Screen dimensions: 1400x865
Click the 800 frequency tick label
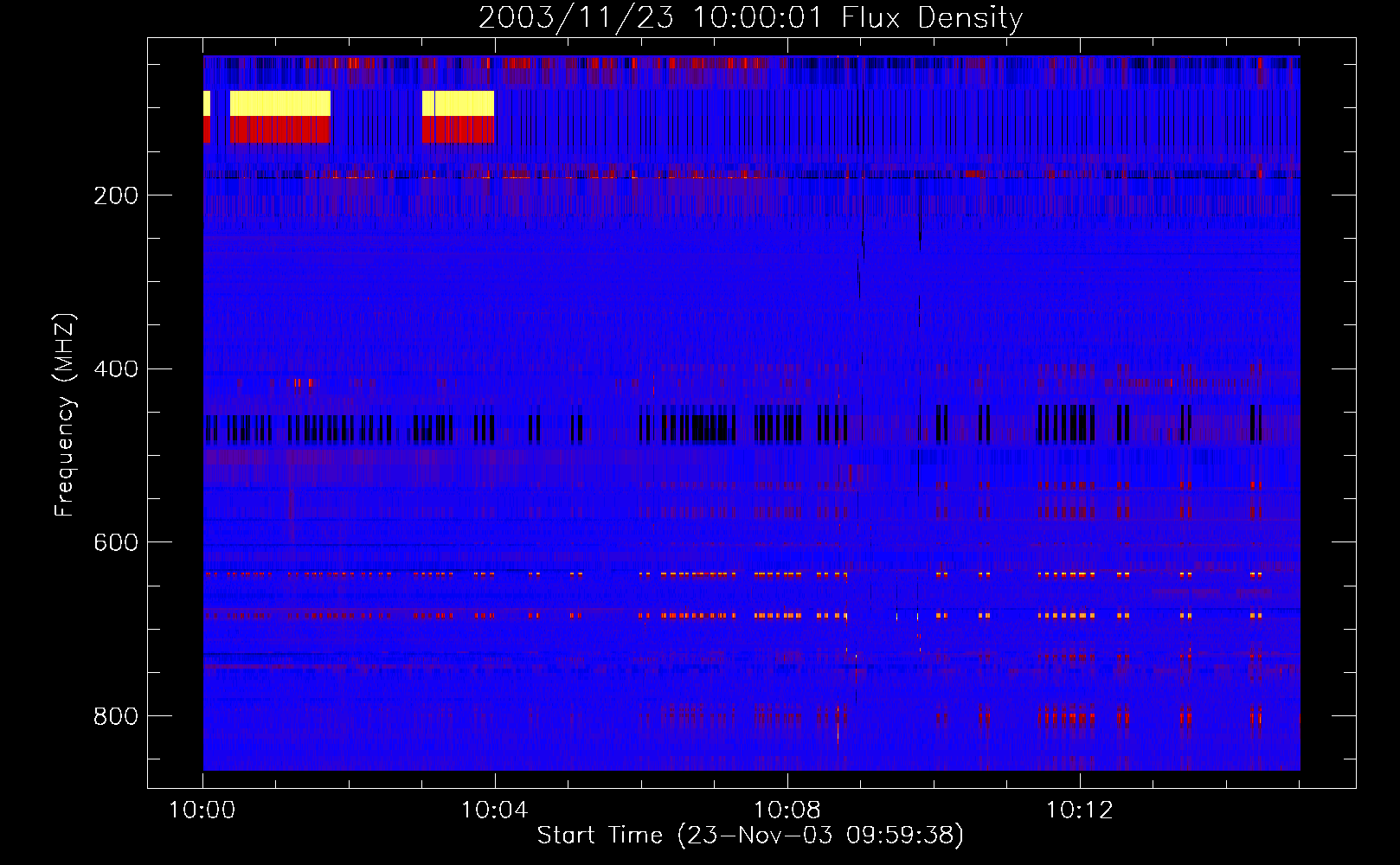pos(116,716)
